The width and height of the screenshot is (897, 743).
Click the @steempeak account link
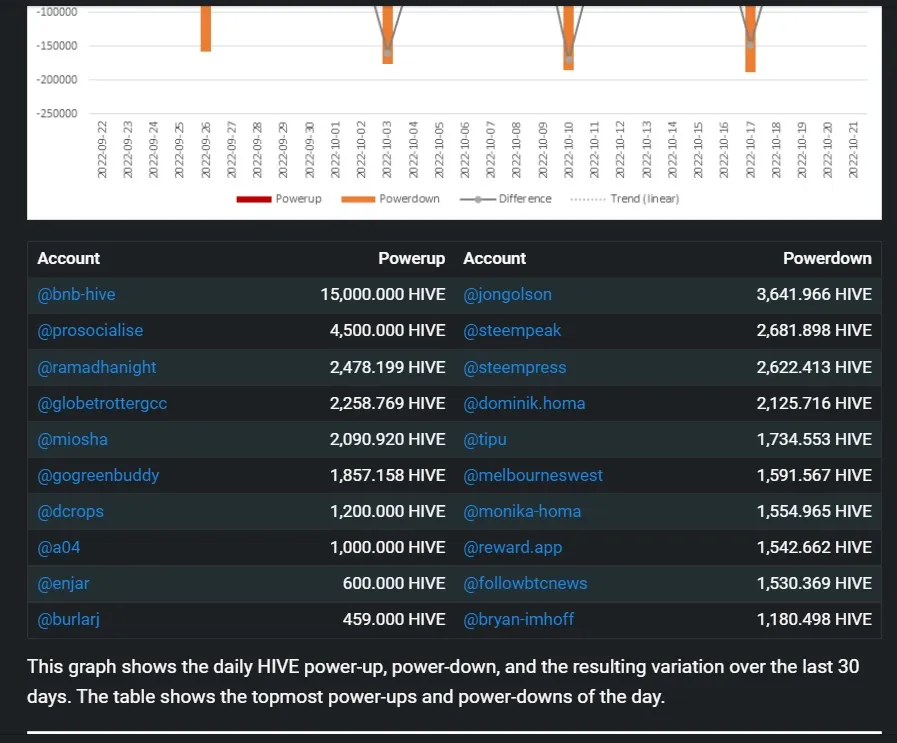point(512,331)
